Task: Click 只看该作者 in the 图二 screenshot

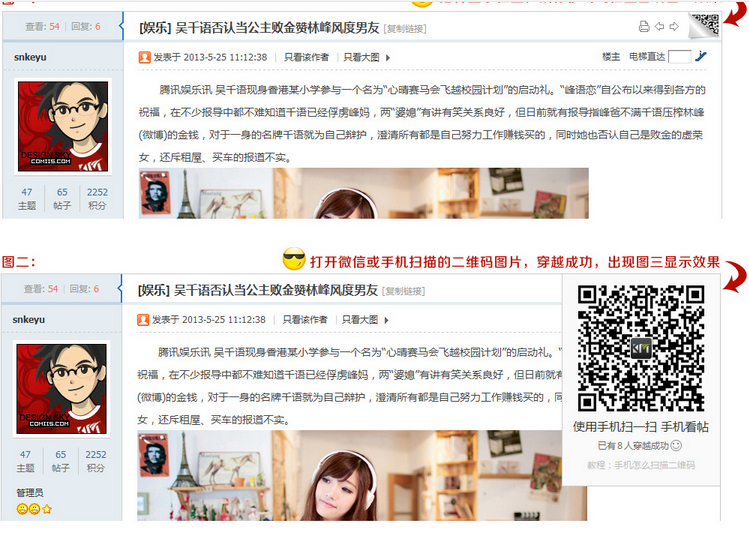Action: (x=305, y=320)
